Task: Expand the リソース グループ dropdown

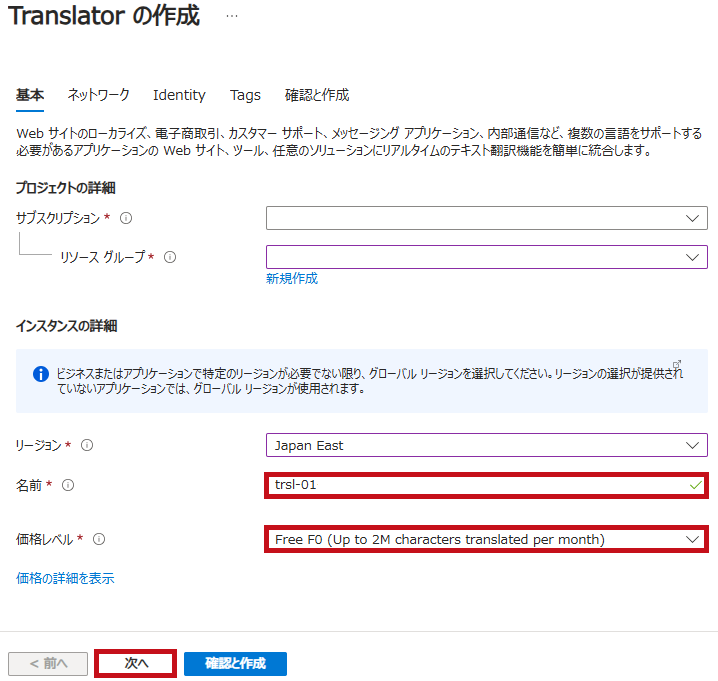Action: click(x=487, y=257)
